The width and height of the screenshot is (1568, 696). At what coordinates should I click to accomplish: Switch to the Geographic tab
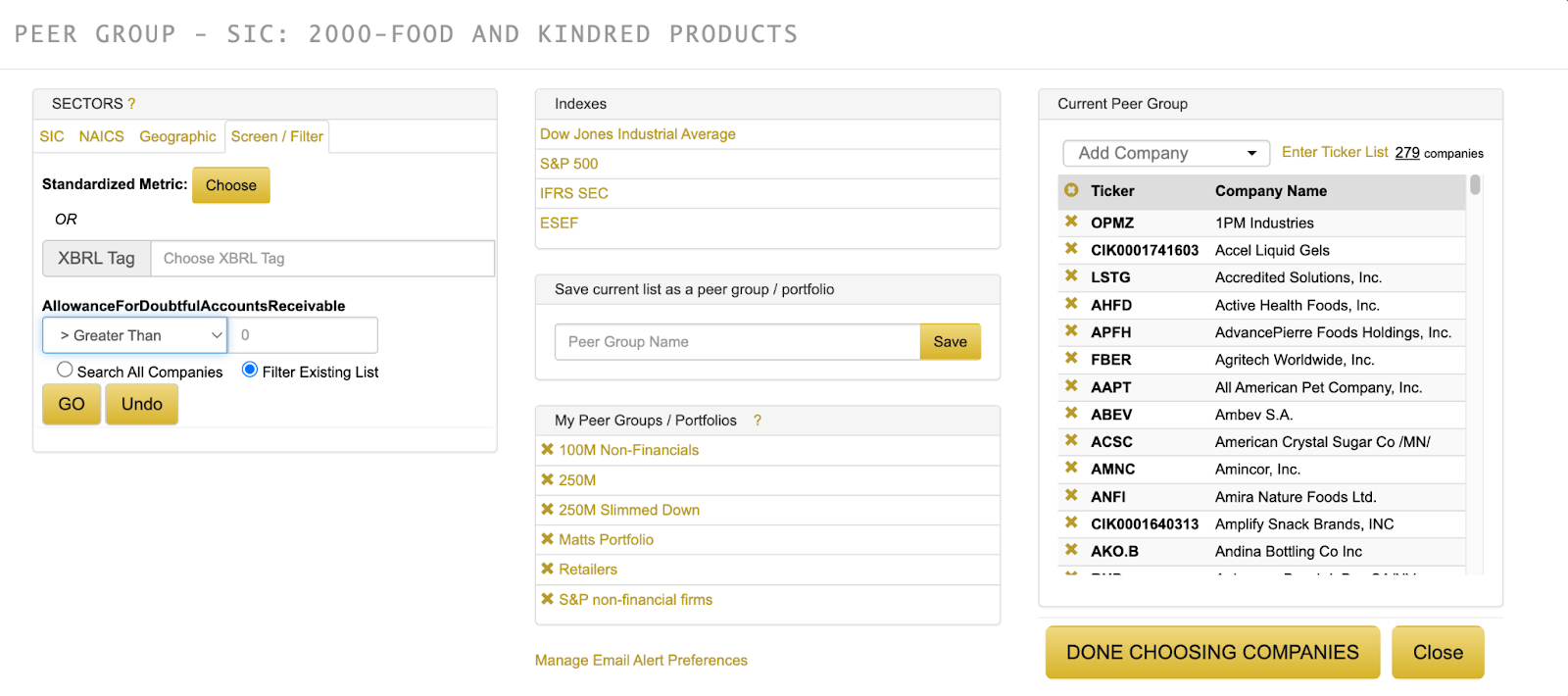[x=177, y=136]
